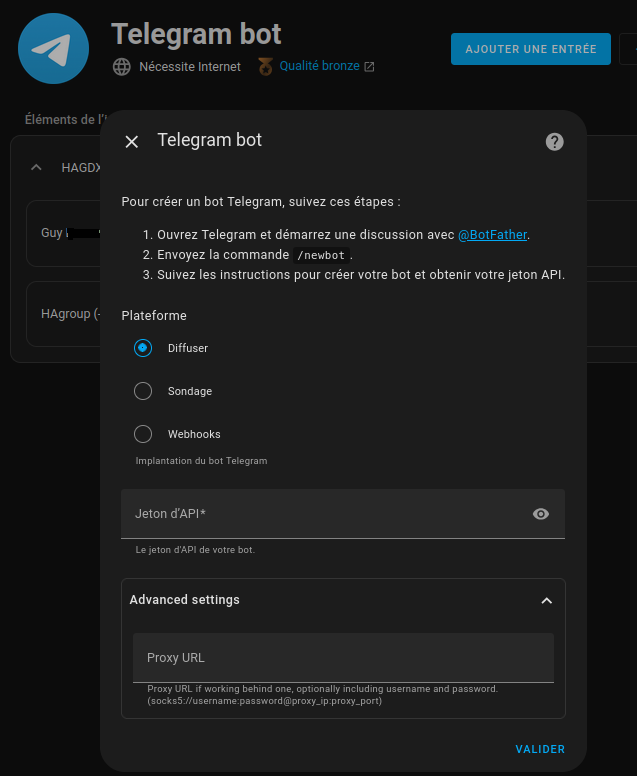637x776 pixels.
Task: Click the Implantation du bot Telegram helper text
Action: 201,461
